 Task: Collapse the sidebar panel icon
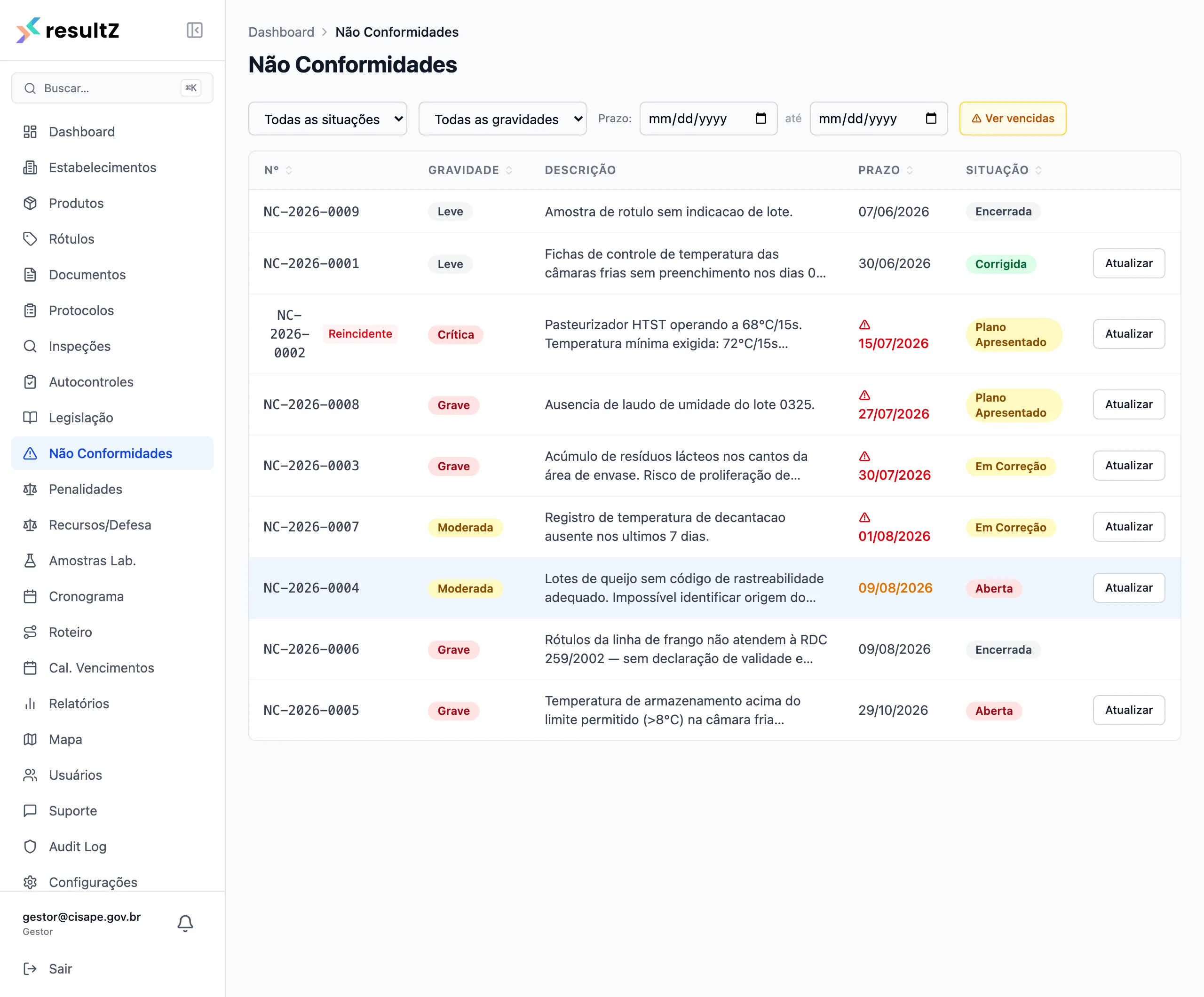click(194, 30)
